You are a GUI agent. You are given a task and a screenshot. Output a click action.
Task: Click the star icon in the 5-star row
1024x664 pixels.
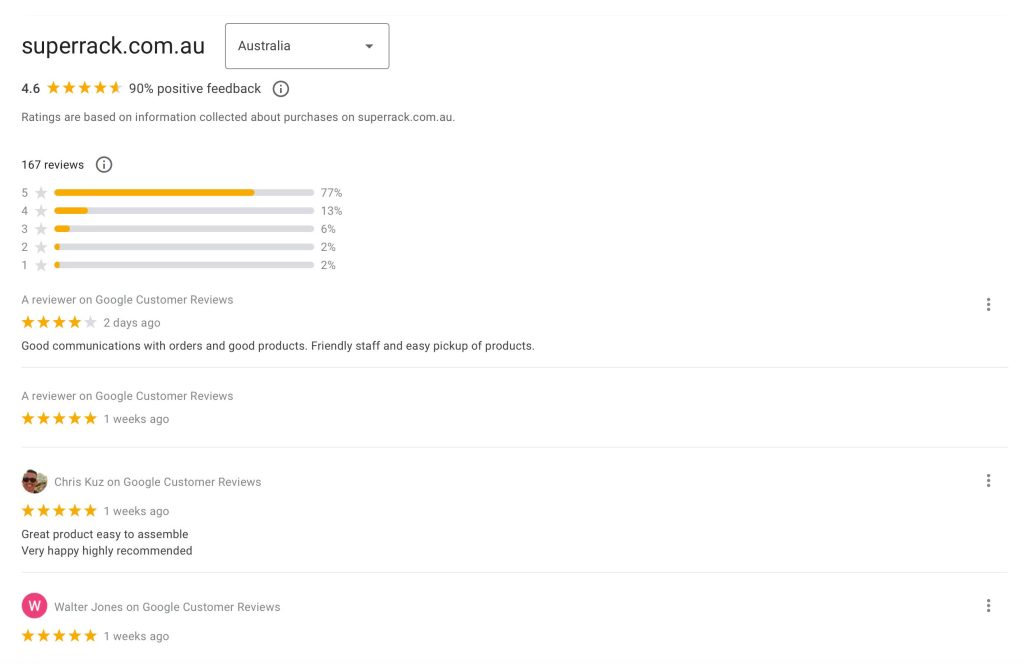(x=40, y=192)
